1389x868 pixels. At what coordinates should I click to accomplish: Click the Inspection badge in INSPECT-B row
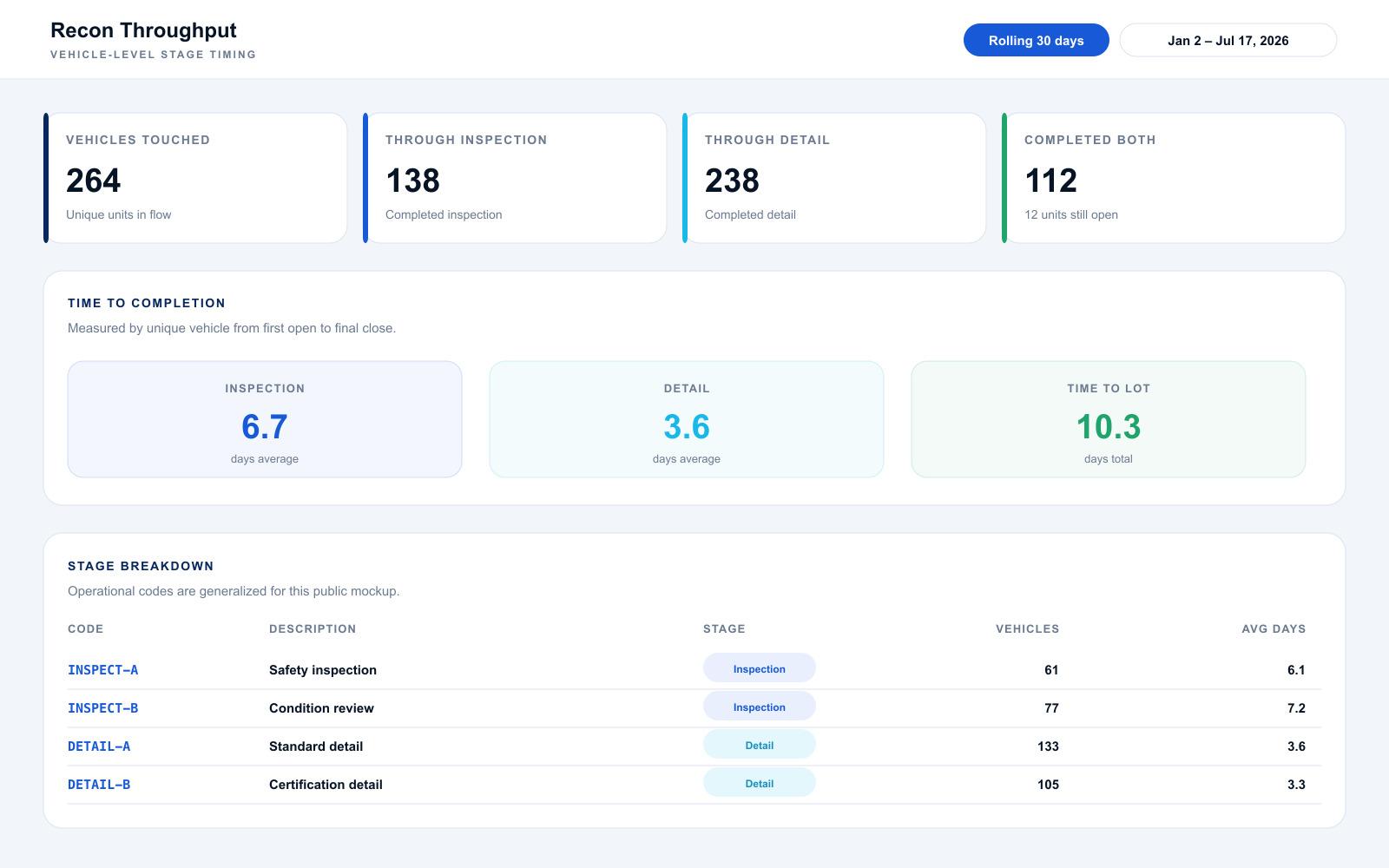pos(760,707)
